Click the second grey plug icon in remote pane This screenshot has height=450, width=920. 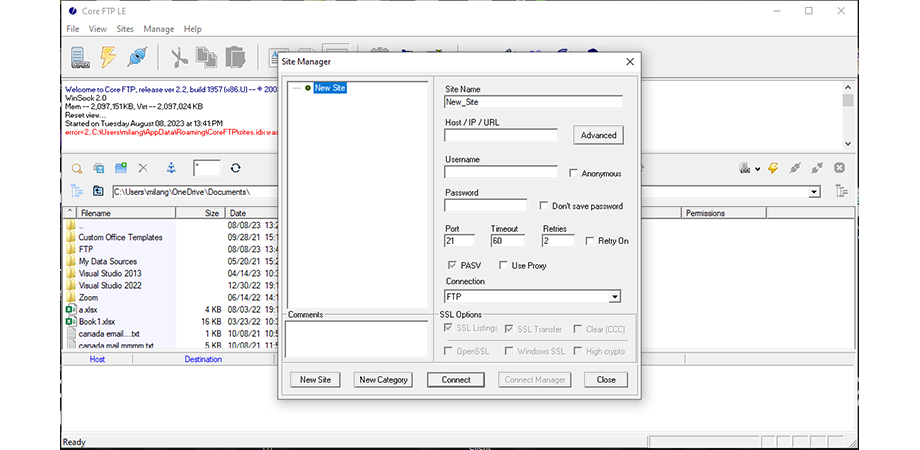click(x=817, y=168)
